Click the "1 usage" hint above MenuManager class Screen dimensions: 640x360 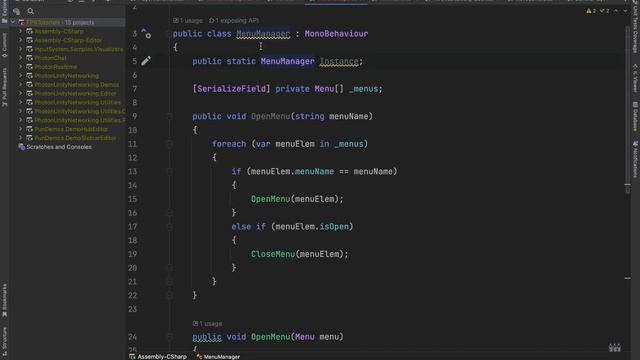[188, 20]
